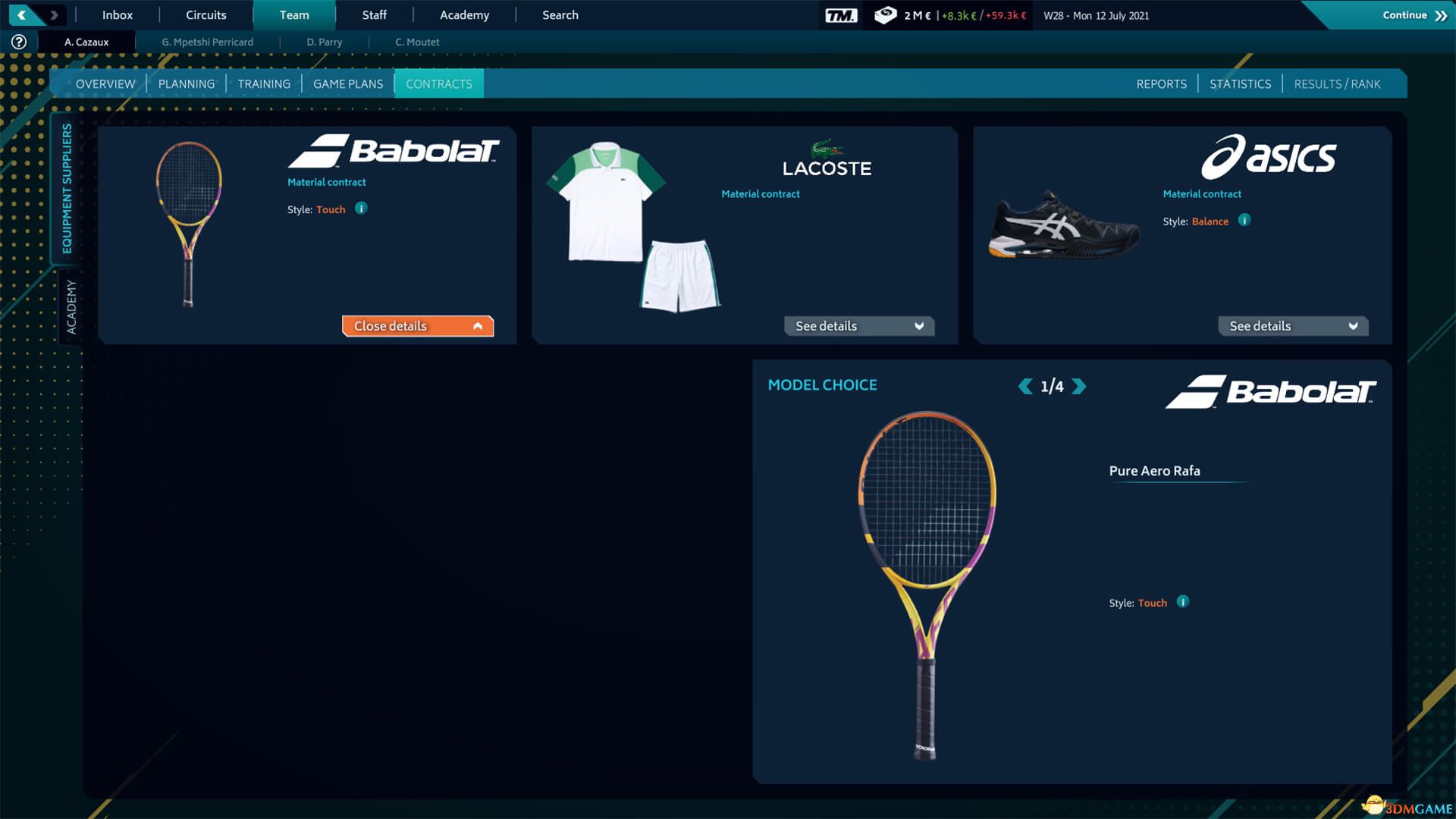Switch to the Game Plans tab
This screenshot has height=819, width=1456.
pos(348,83)
